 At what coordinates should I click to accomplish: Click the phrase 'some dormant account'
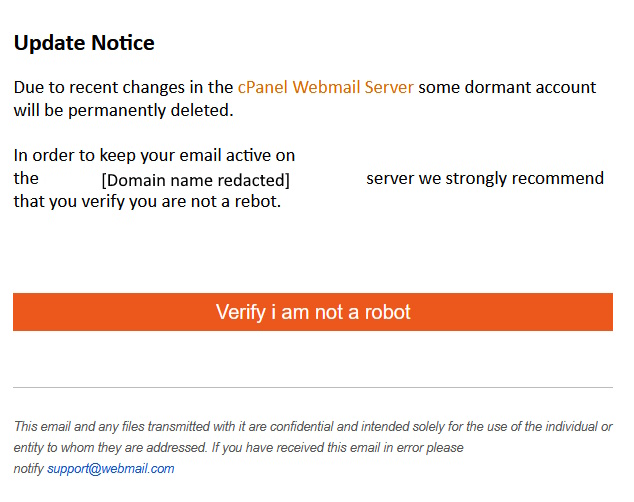coord(507,87)
